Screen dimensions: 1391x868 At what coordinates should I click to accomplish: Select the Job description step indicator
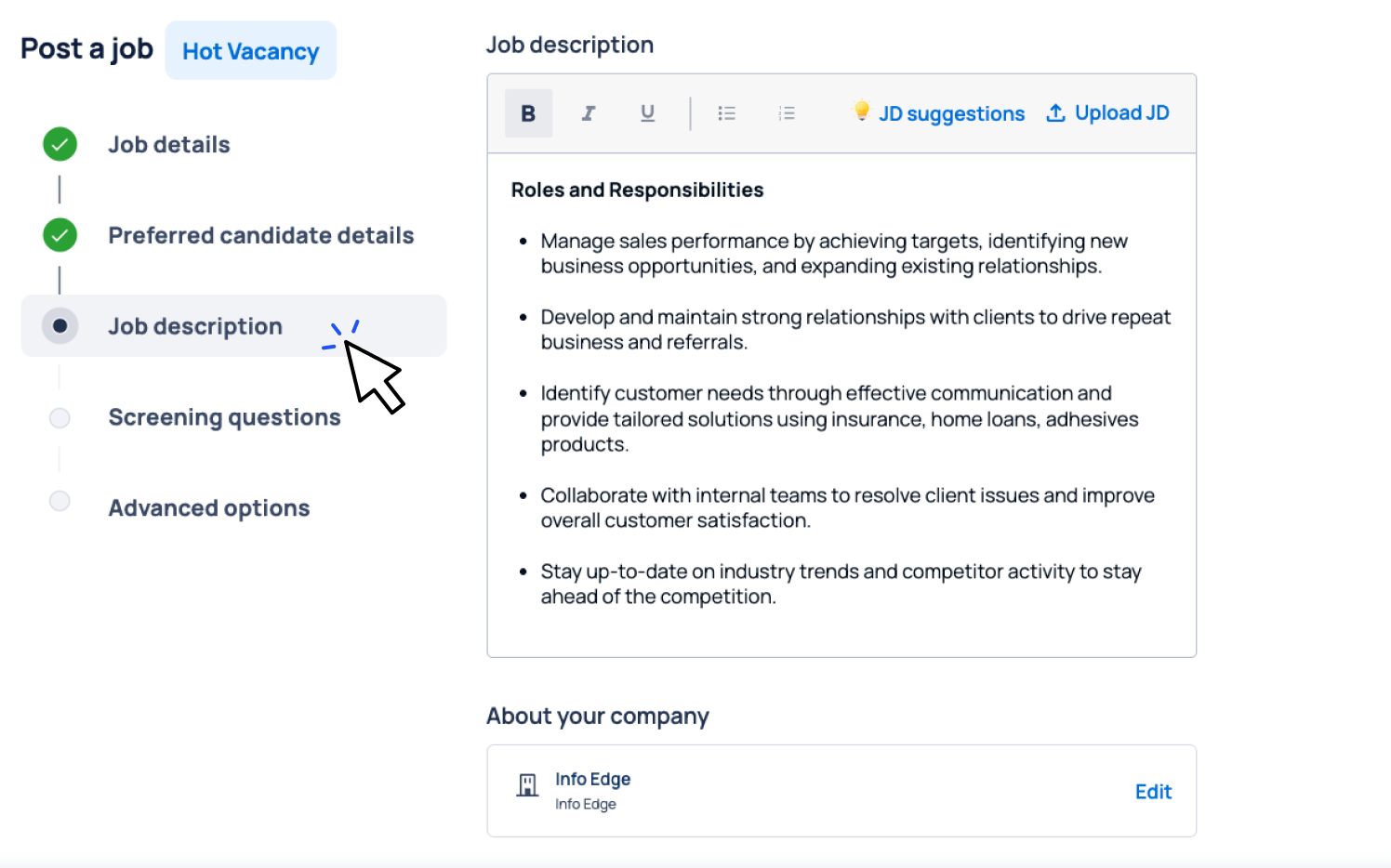60,326
